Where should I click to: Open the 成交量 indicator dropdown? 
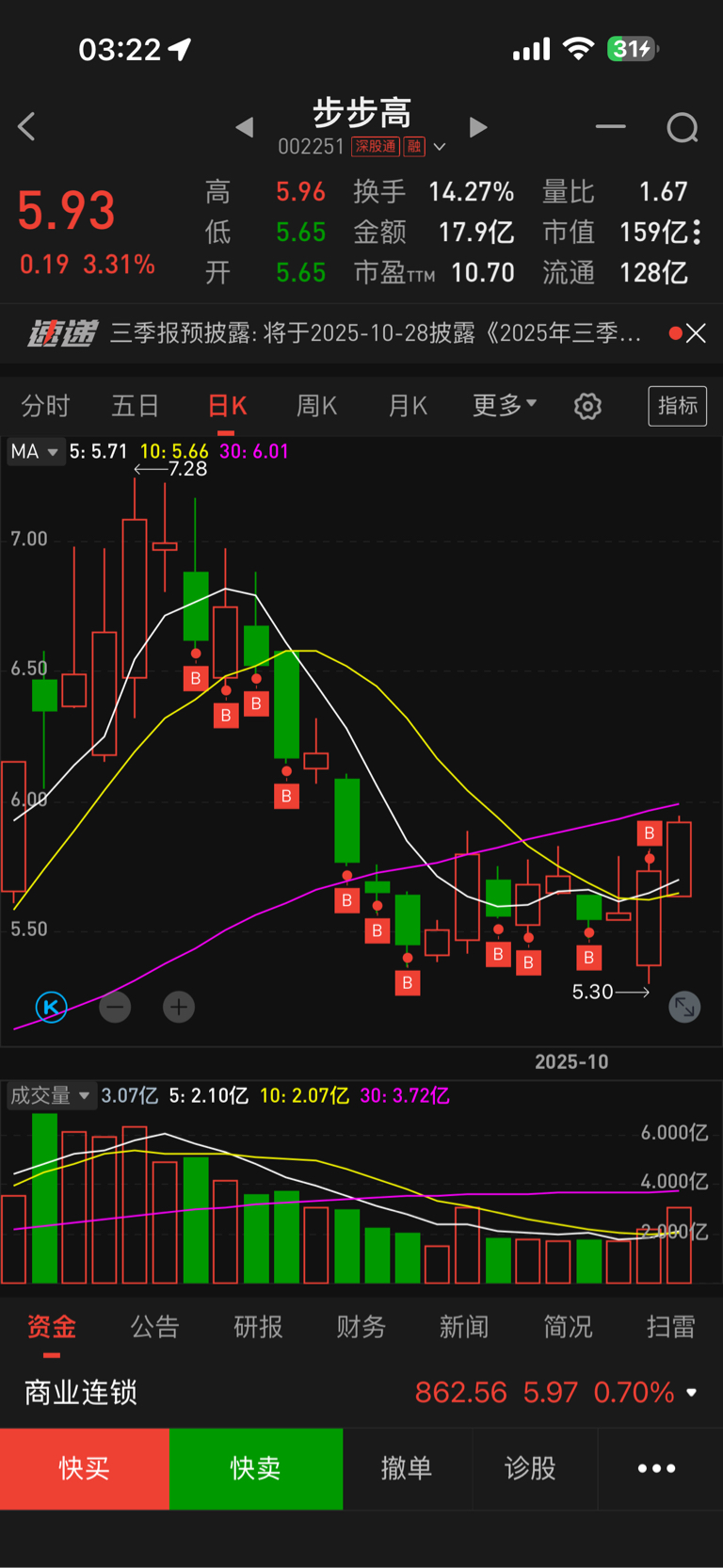coord(50,1095)
